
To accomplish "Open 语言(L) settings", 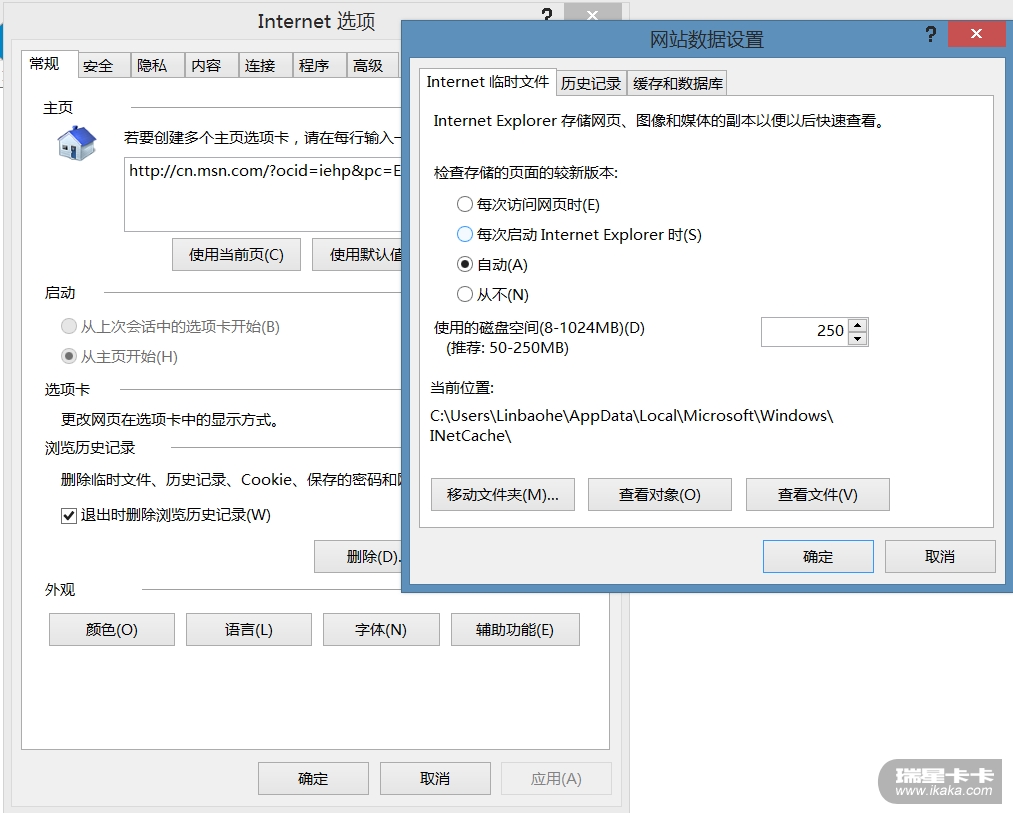I will (x=249, y=629).
